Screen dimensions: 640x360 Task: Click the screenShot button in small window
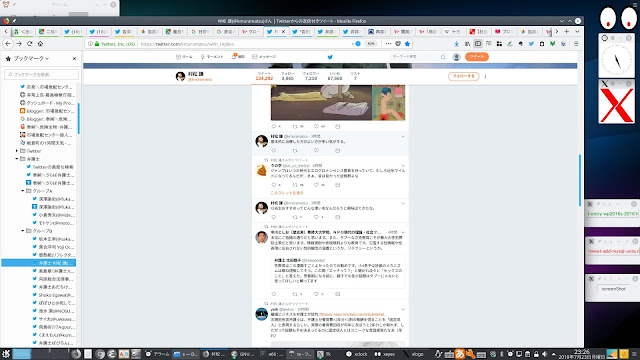[613, 289]
